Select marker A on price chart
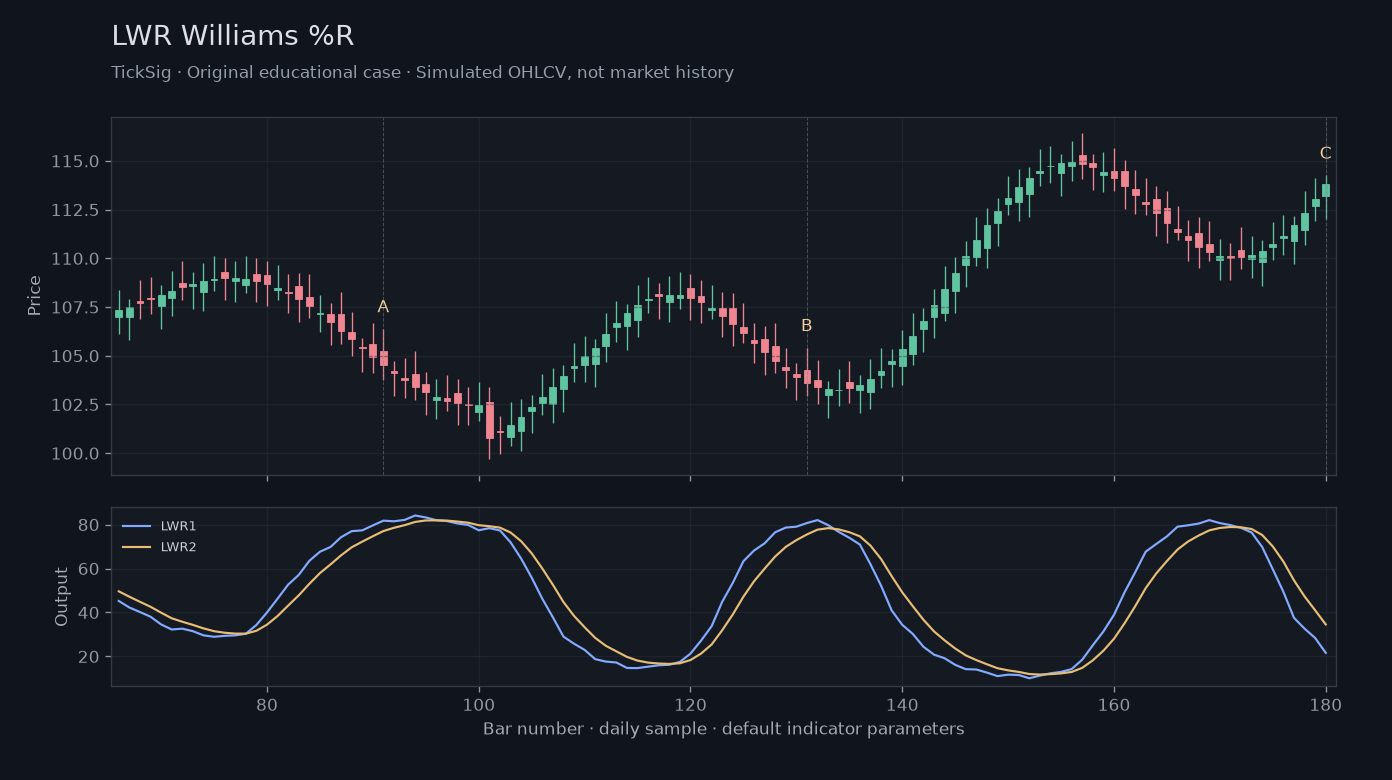1392x780 pixels. [383, 307]
